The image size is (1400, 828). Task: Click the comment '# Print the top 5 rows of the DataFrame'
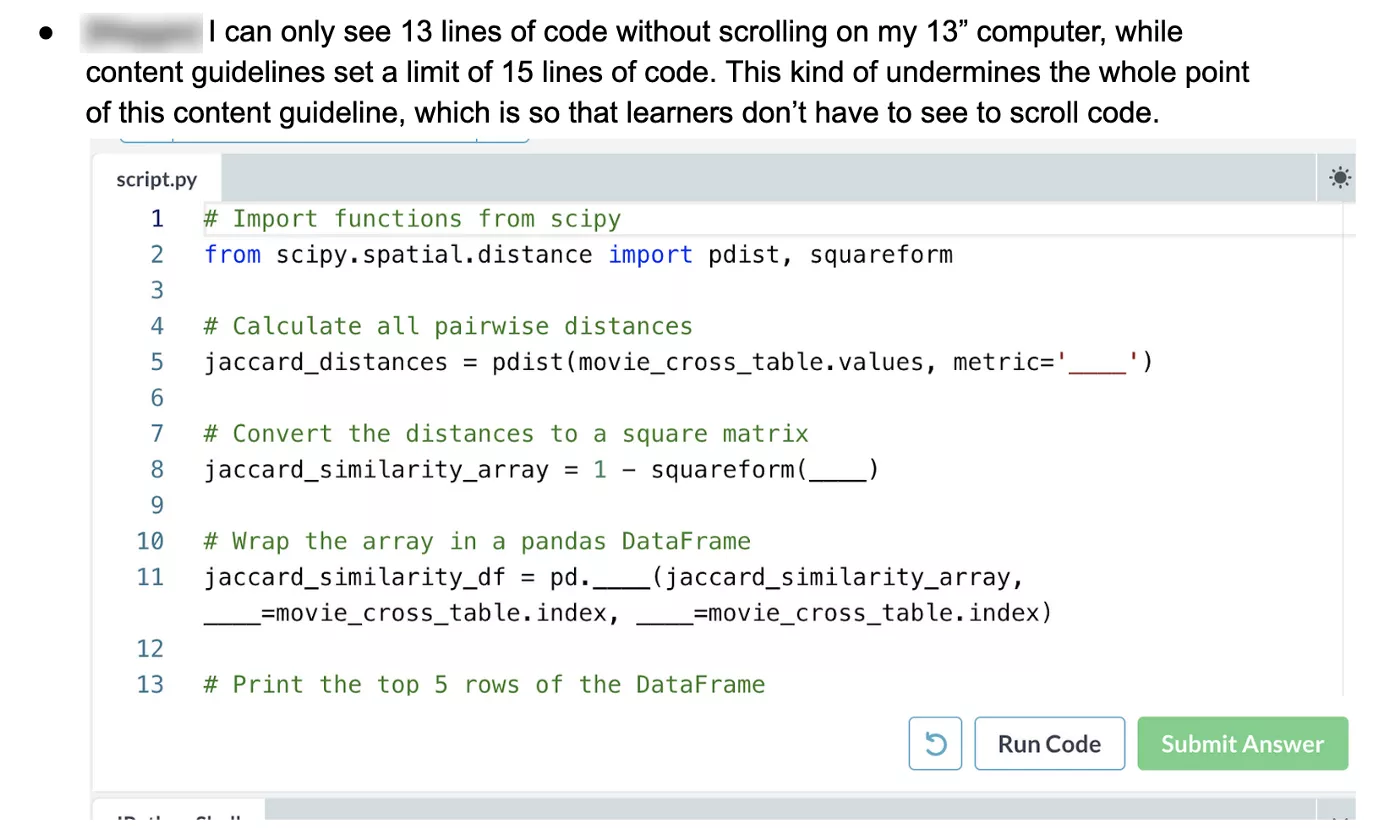[x=484, y=685]
